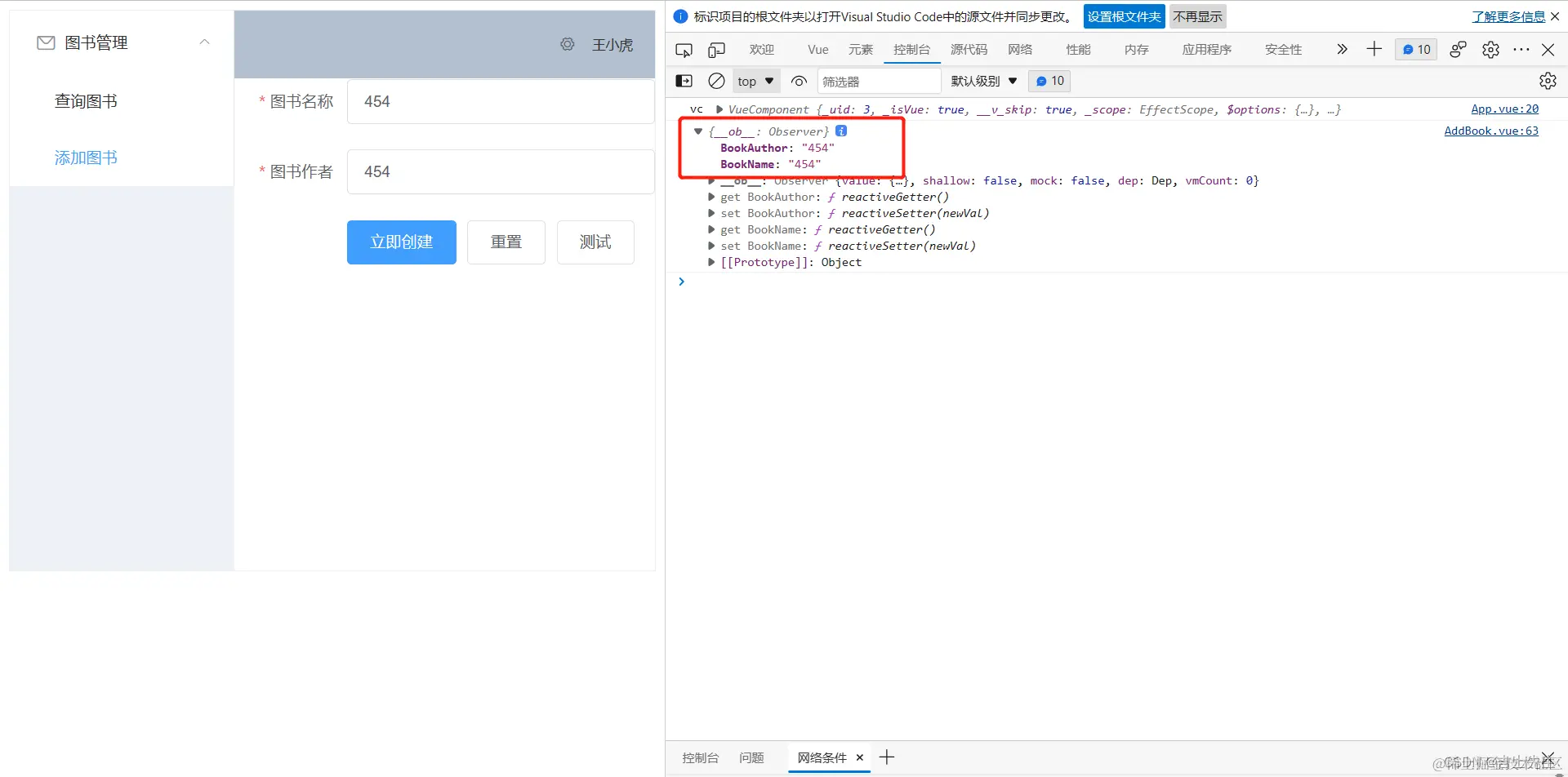This screenshot has height=777, width=1568.
Task: Open the App.vue:20 source link
Action: click(1504, 109)
